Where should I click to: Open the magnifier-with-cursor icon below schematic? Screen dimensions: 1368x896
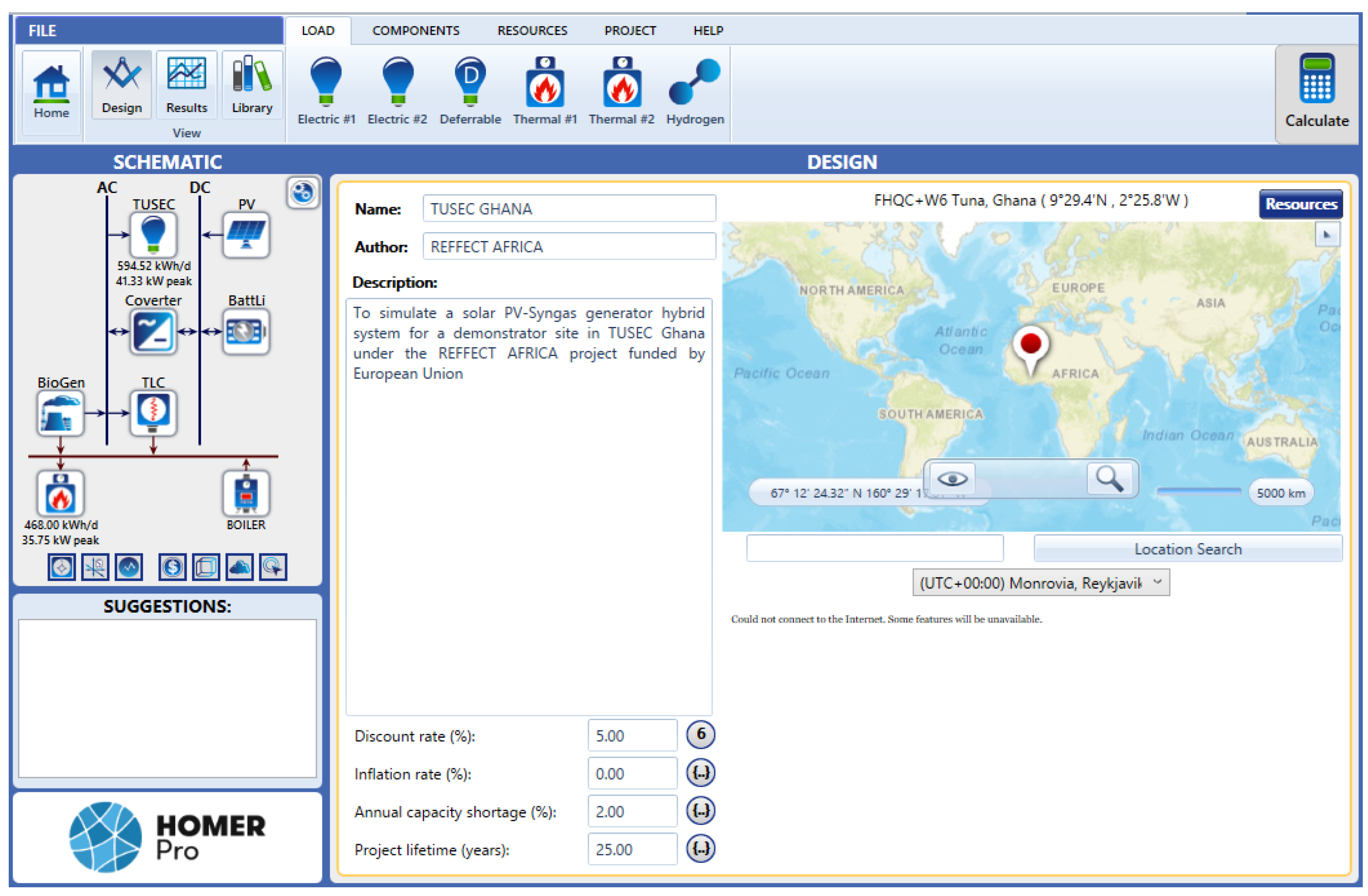coord(273,567)
